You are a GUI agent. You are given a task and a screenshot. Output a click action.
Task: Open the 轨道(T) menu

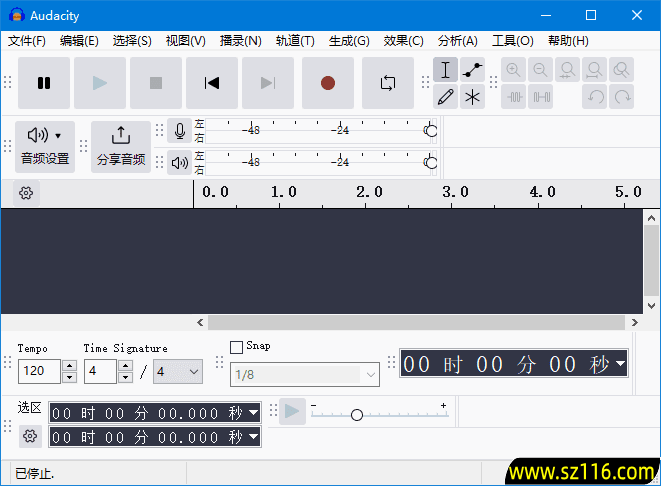[295, 41]
